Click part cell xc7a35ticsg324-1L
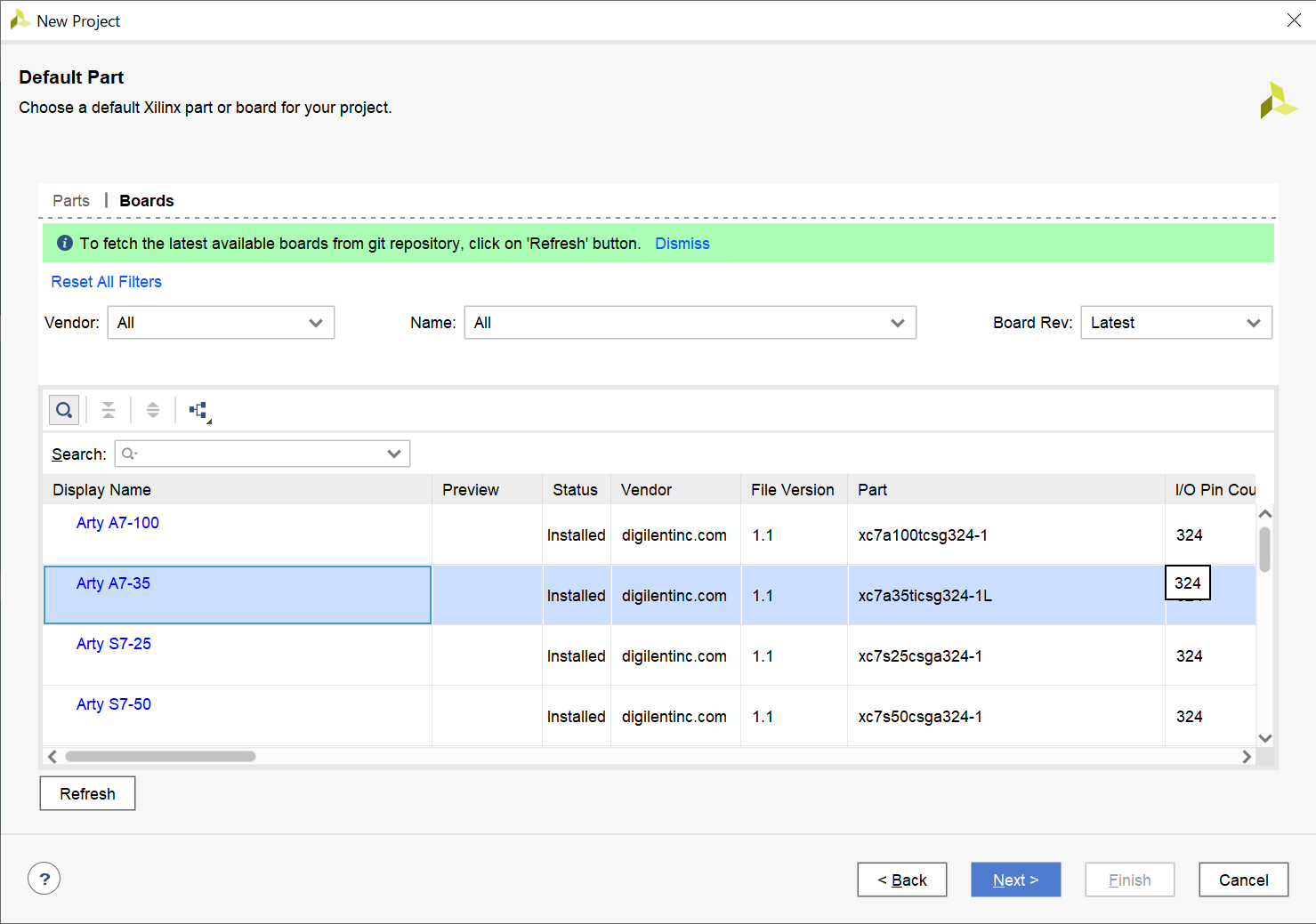The width and height of the screenshot is (1316, 924). [x=925, y=596]
